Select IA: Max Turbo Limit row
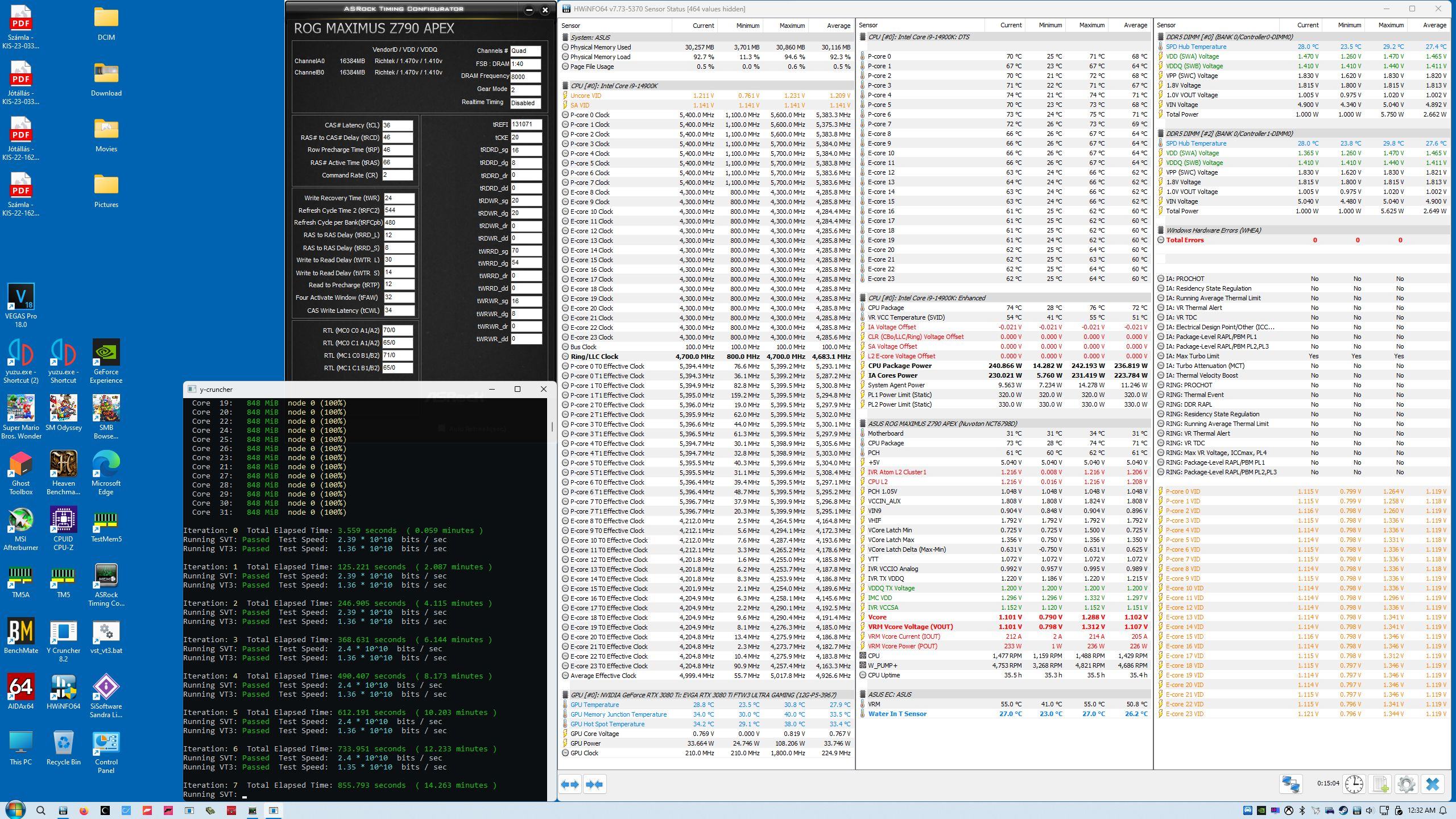Viewport: 1456px width, 819px height. tap(1302, 356)
